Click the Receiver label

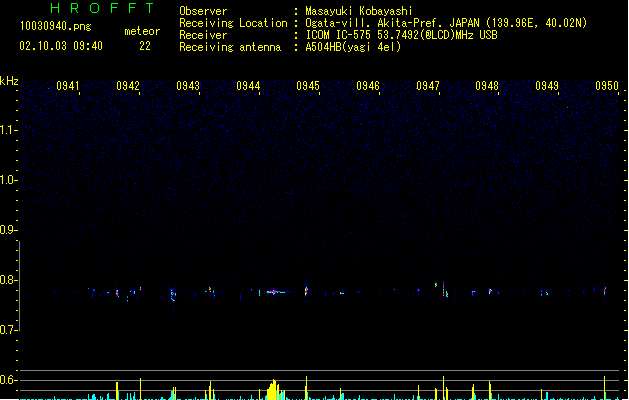coord(203,35)
